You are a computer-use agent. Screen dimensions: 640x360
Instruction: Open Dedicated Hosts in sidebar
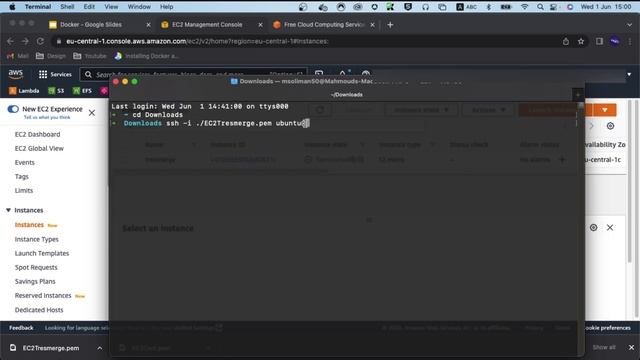(x=39, y=310)
